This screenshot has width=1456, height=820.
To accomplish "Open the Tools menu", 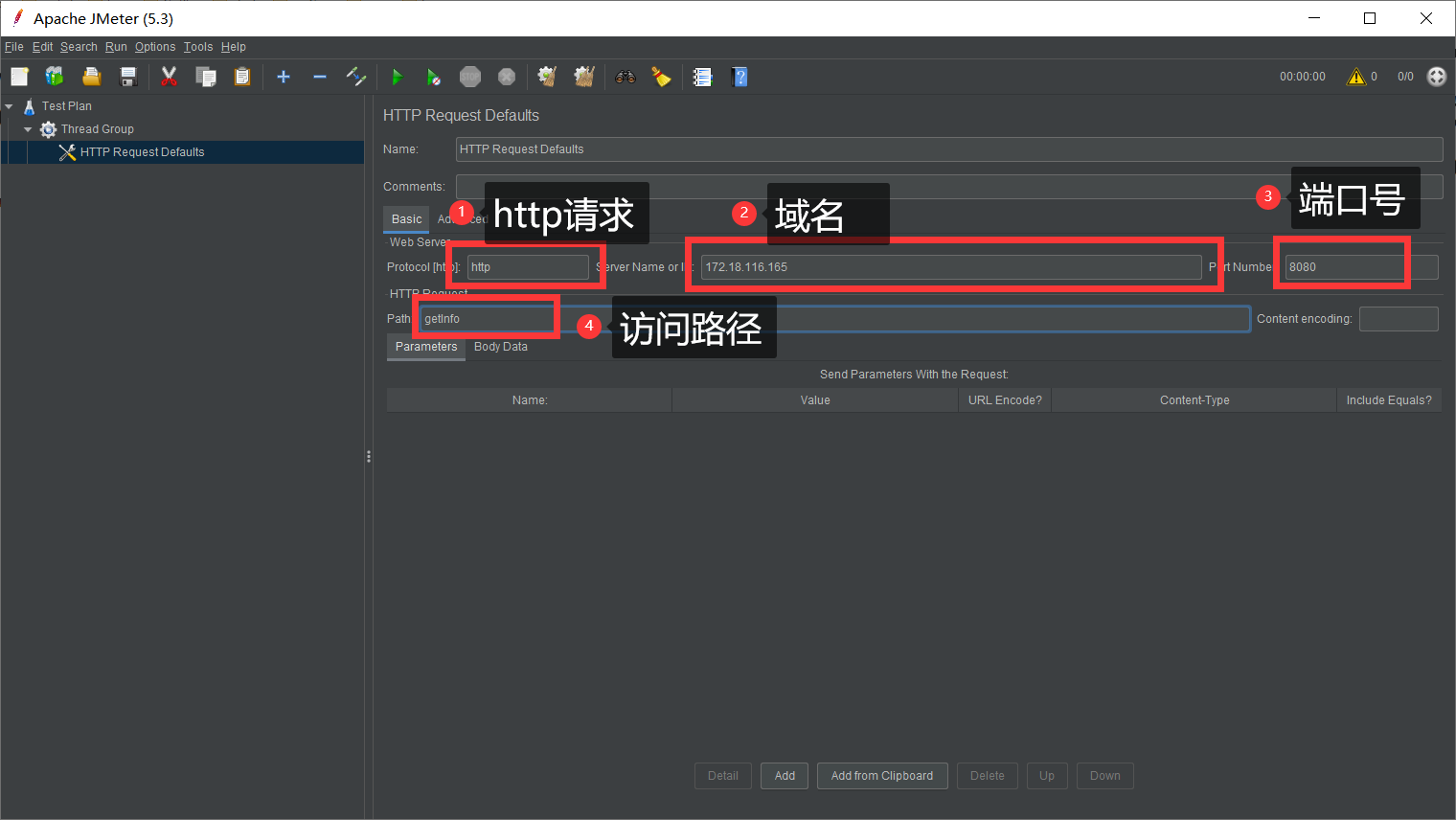I will pos(198,47).
